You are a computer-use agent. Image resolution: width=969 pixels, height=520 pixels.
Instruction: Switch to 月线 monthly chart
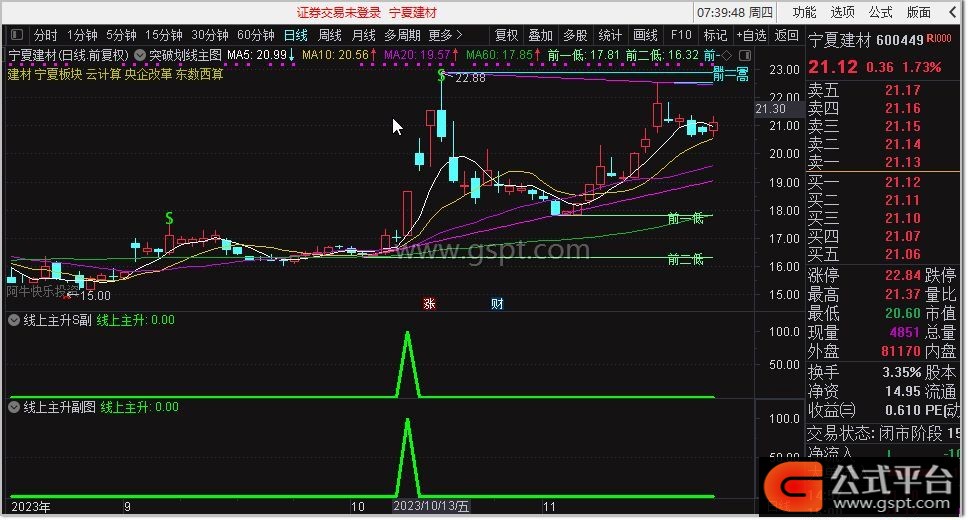coord(363,35)
